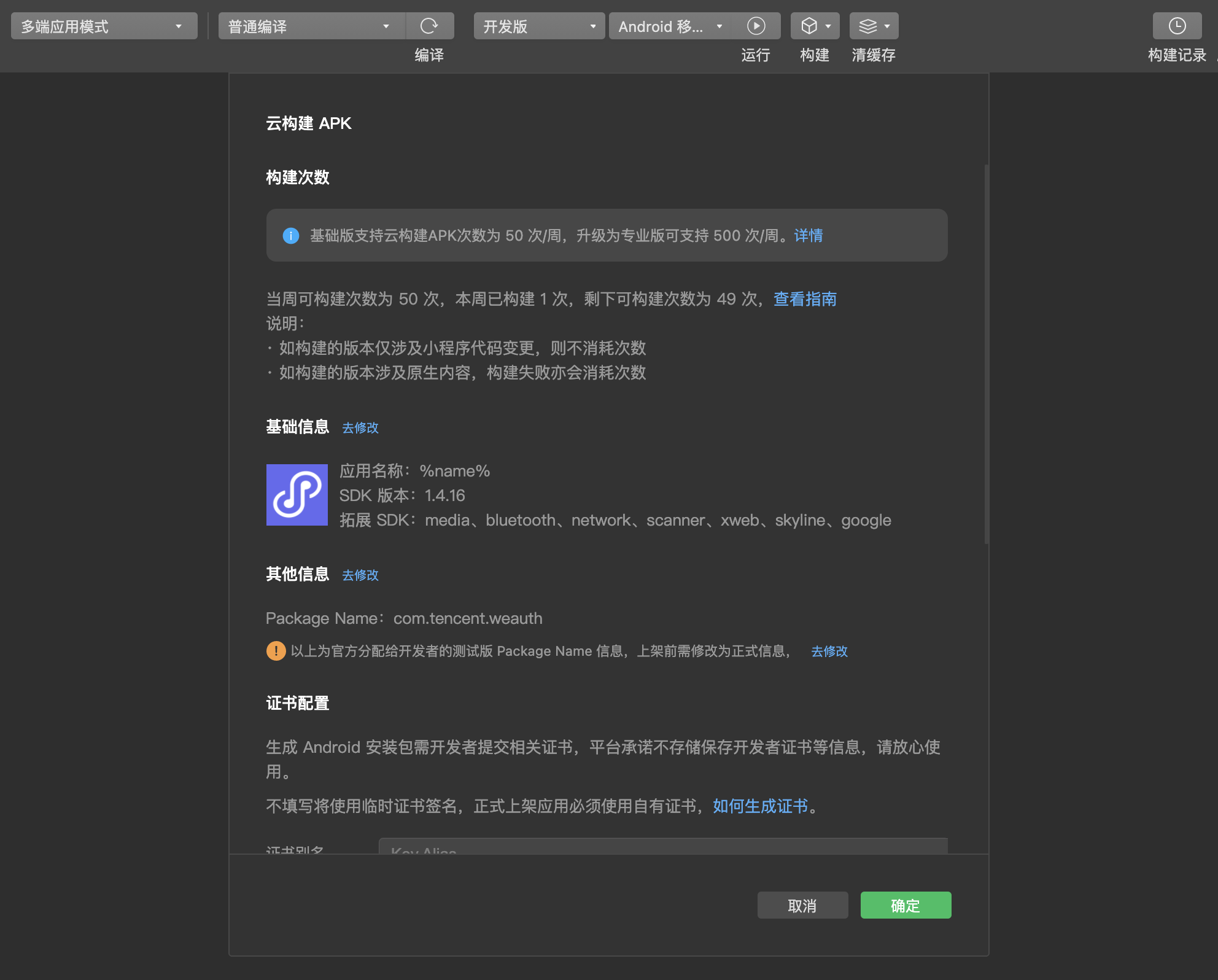The image size is (1218, 980).
Task: Click the clear cache layers icon
Action: [868, 26]
